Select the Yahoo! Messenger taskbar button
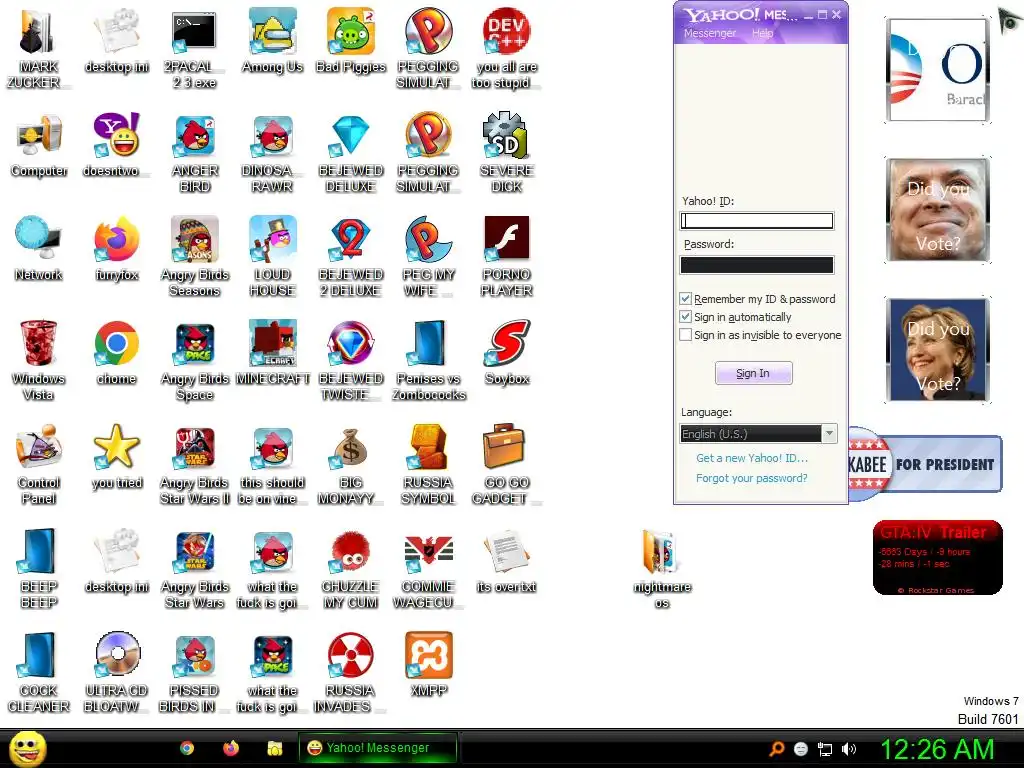 pyautogui.click(x=377, y=748)
